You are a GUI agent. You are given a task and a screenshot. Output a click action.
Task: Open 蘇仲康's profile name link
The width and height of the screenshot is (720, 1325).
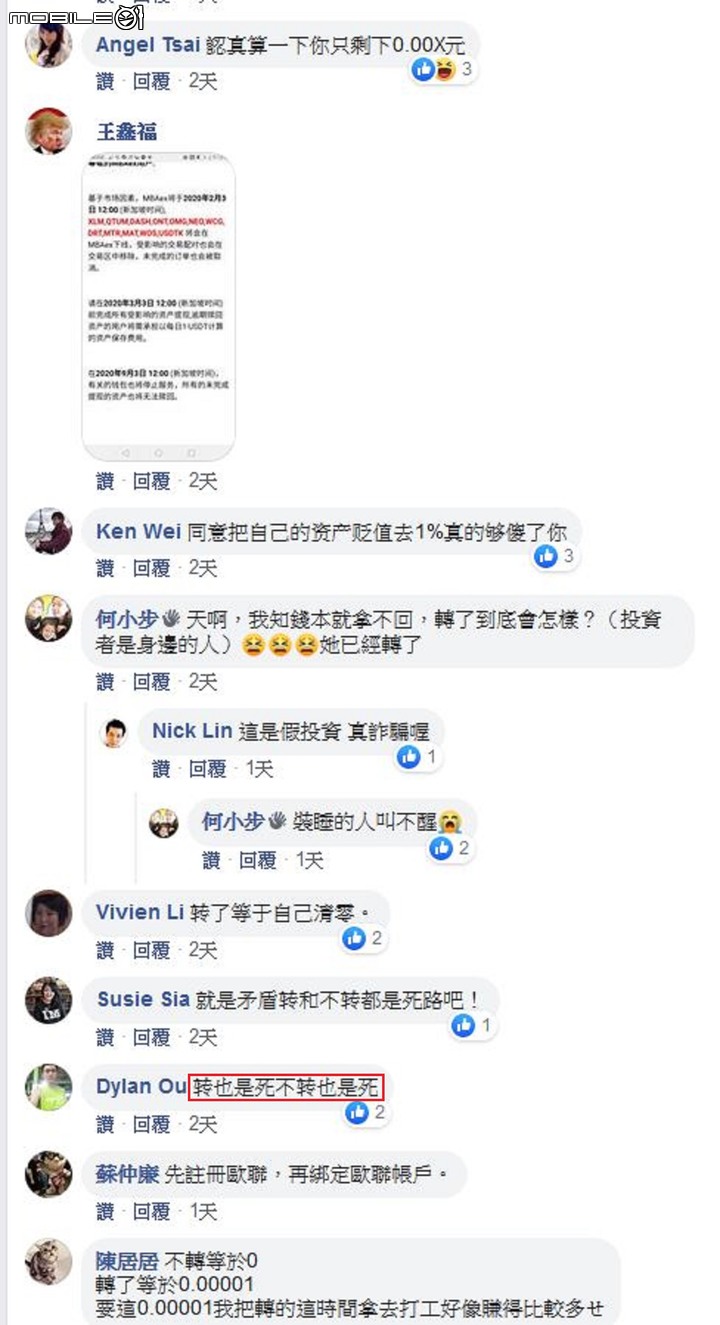[x=127, y=1175]
